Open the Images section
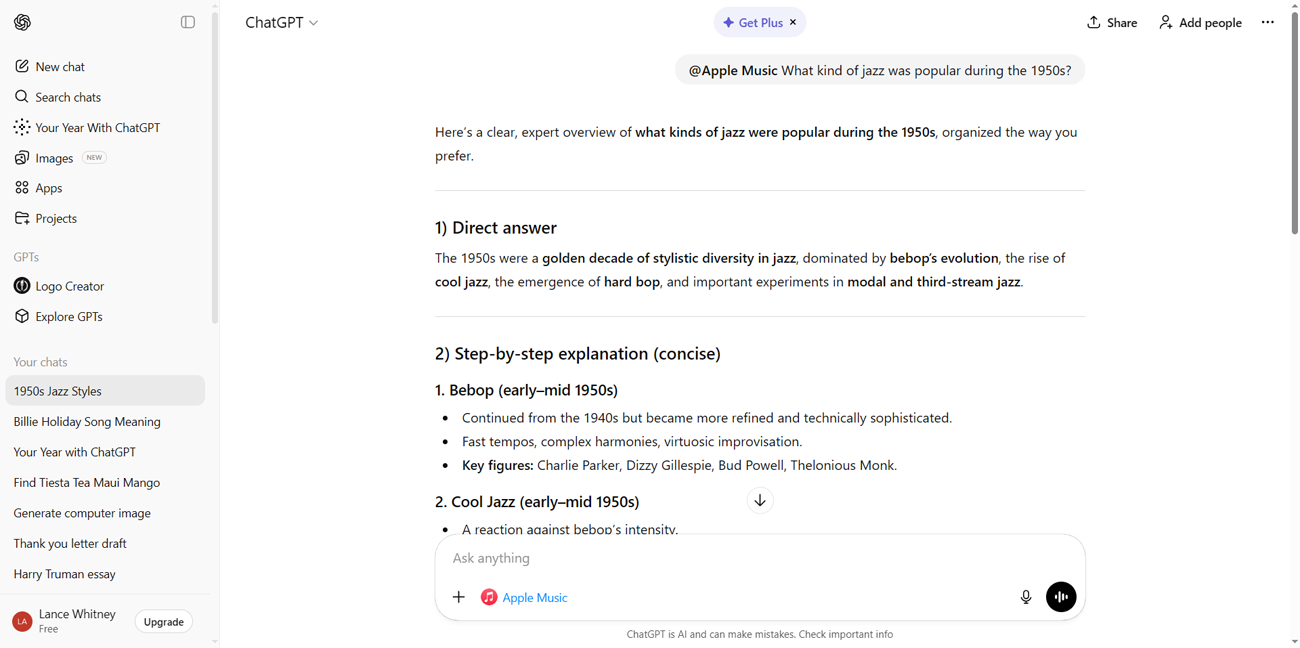The image size is (1300, 648). [54, 158]
